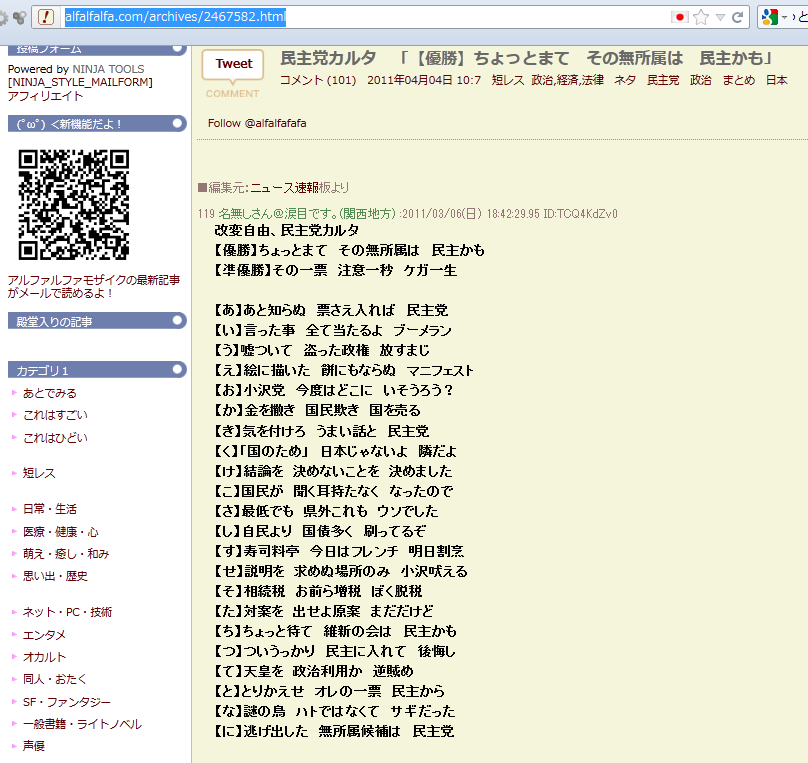808x763 pixels.
Task: Click the QR code image in sidebar
Action: pyautogui.click(x=74, y=204)
